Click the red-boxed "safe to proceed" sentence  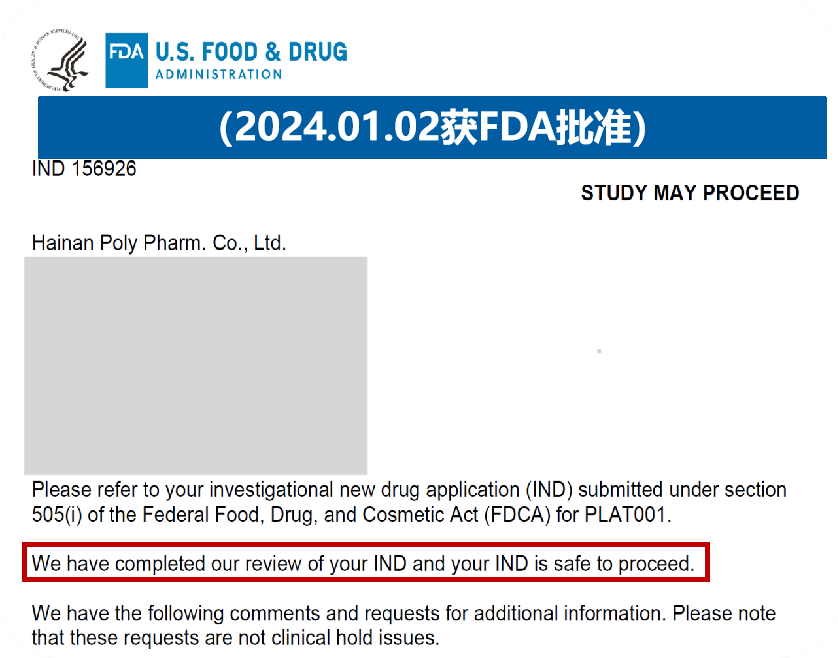point(363,563)
